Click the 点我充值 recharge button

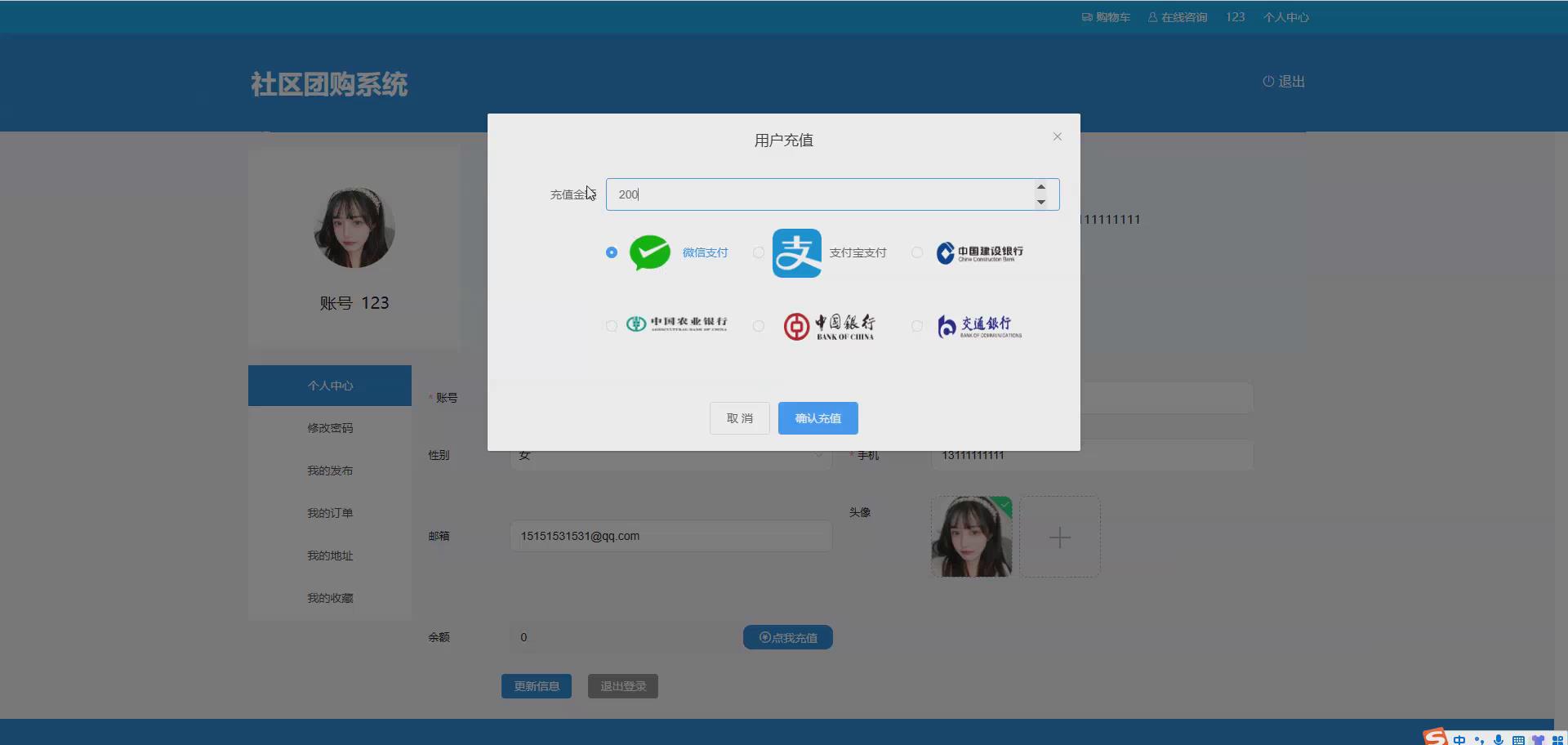[788, 637]
